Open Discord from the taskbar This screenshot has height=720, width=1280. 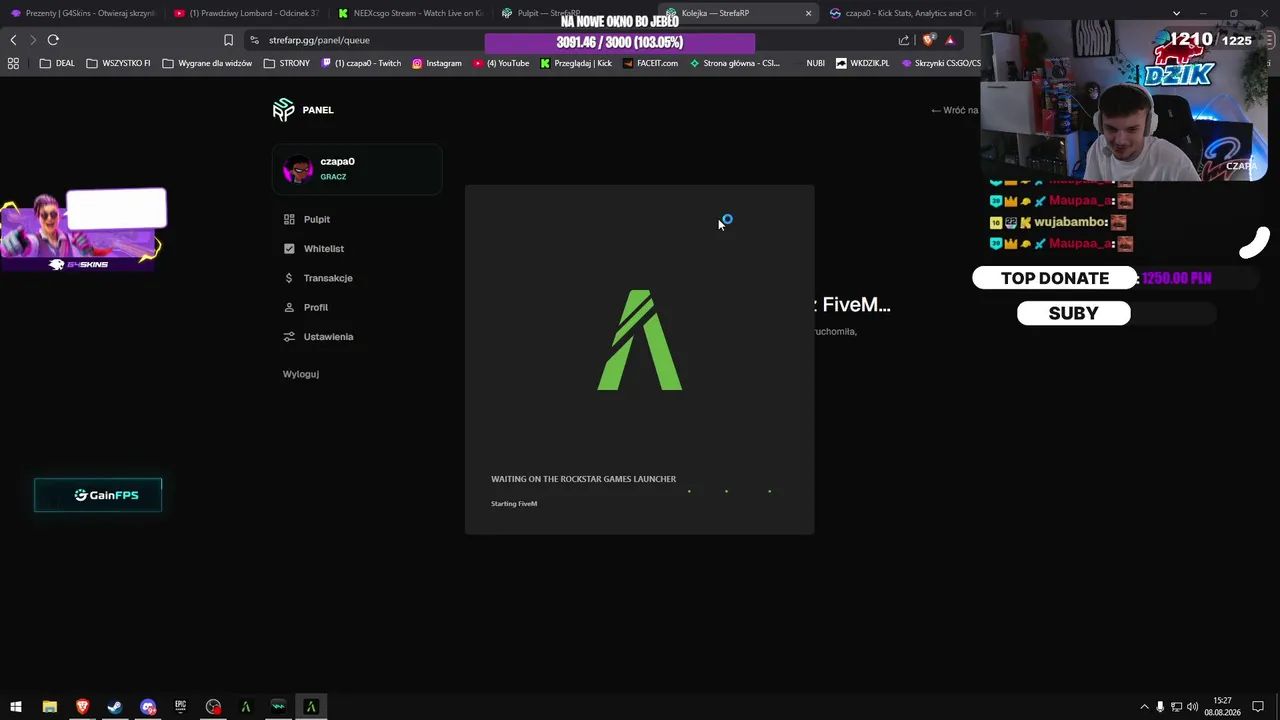pos(148,707)
